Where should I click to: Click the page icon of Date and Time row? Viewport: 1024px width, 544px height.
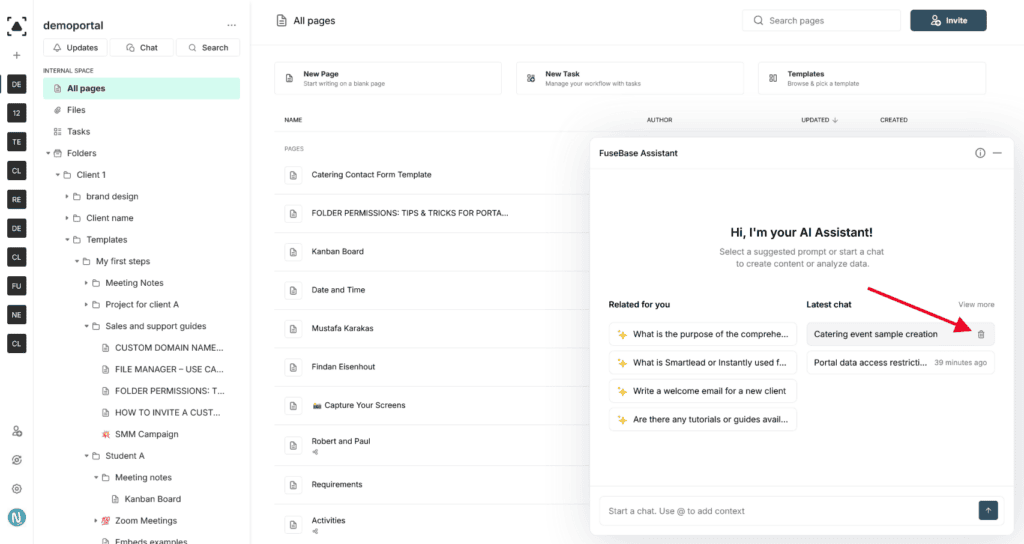coord(293,291)
